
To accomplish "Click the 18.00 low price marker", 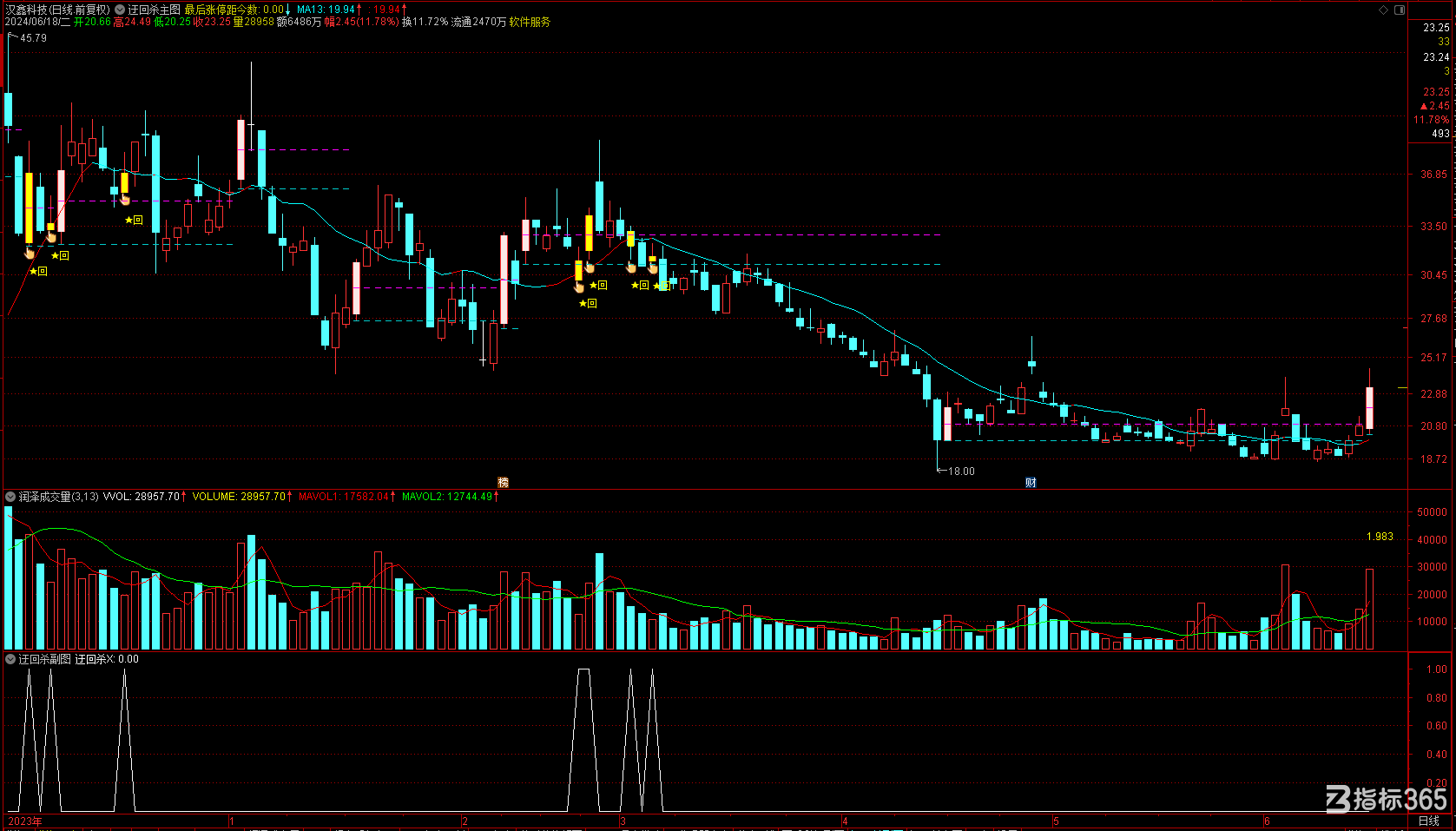I will pyautogui.click(x=961, y=472).
